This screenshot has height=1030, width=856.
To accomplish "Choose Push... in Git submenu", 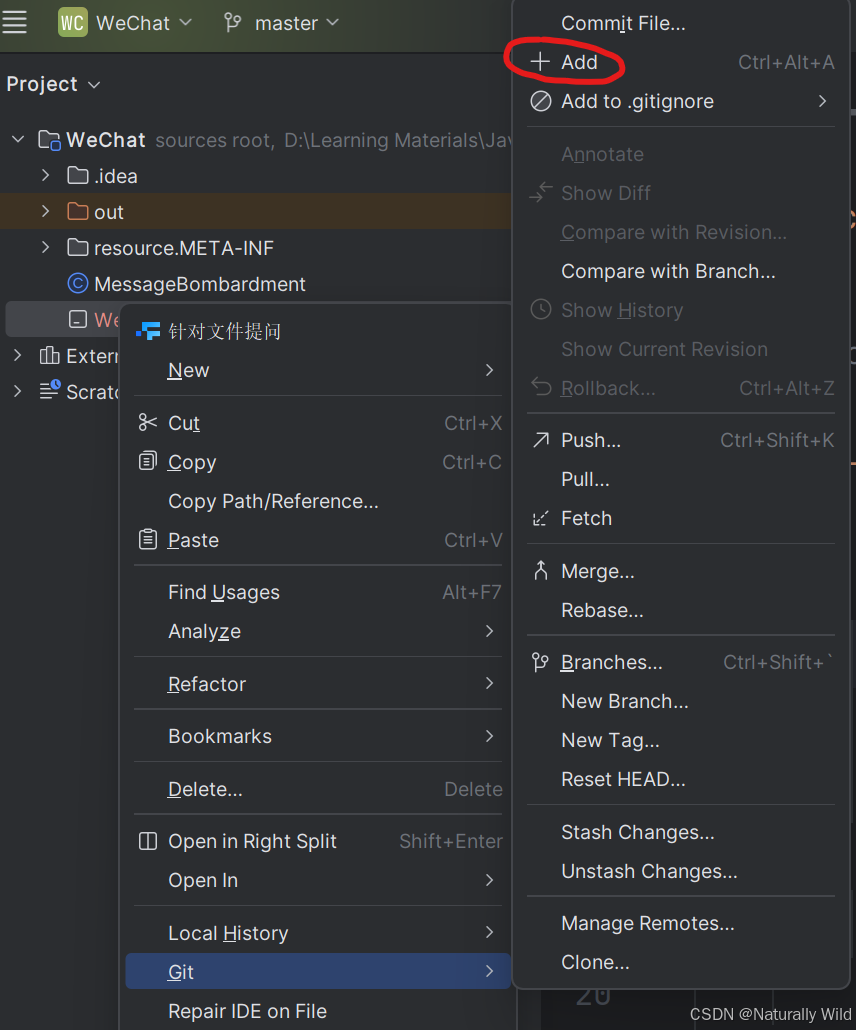I will pyautogui.click(x=681, y=440).
